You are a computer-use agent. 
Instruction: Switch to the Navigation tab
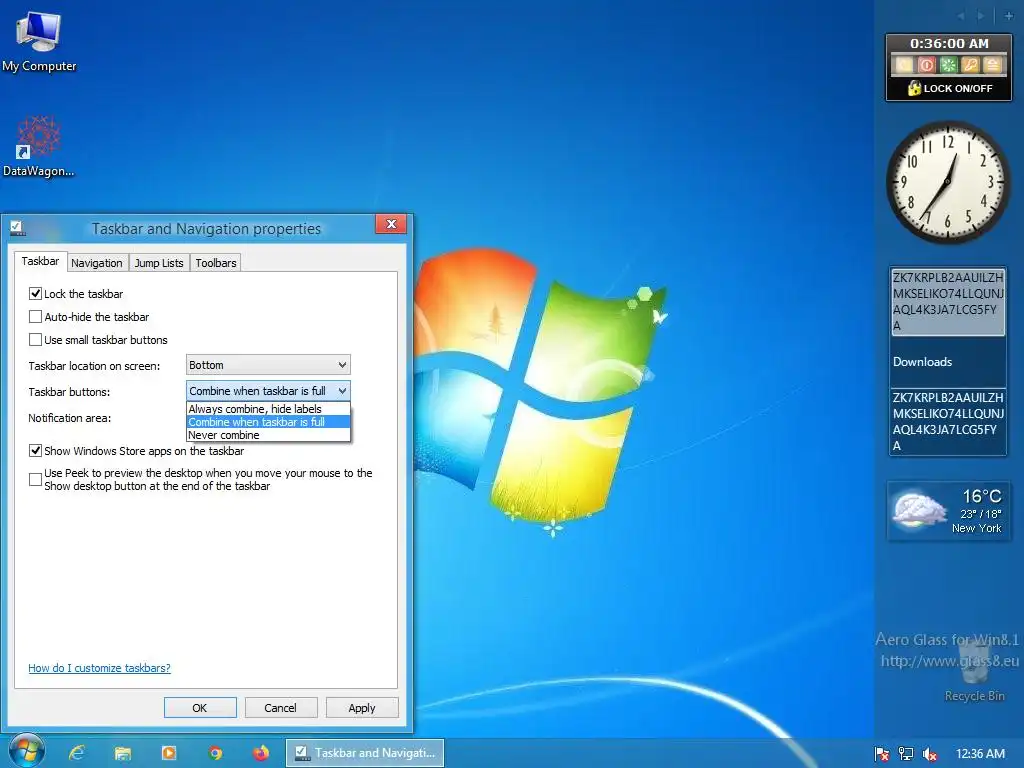tap(97, 263)
